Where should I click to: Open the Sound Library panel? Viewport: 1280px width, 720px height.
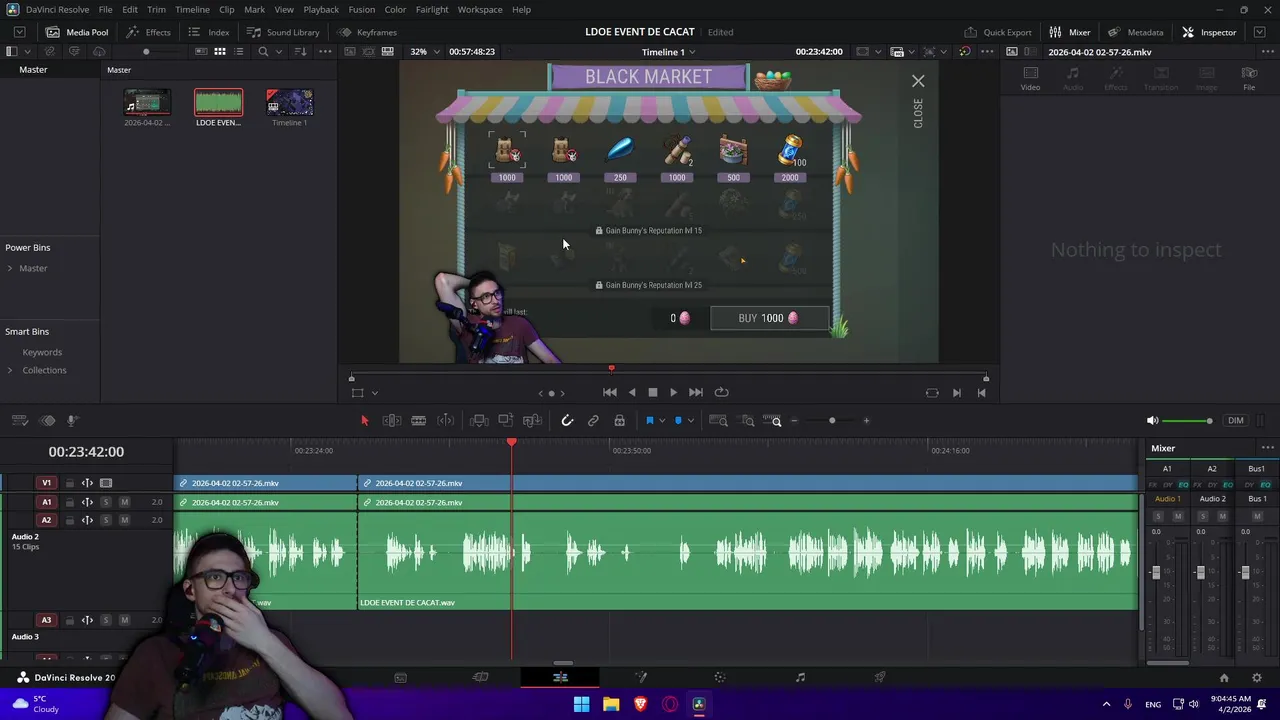coord(283,32)
